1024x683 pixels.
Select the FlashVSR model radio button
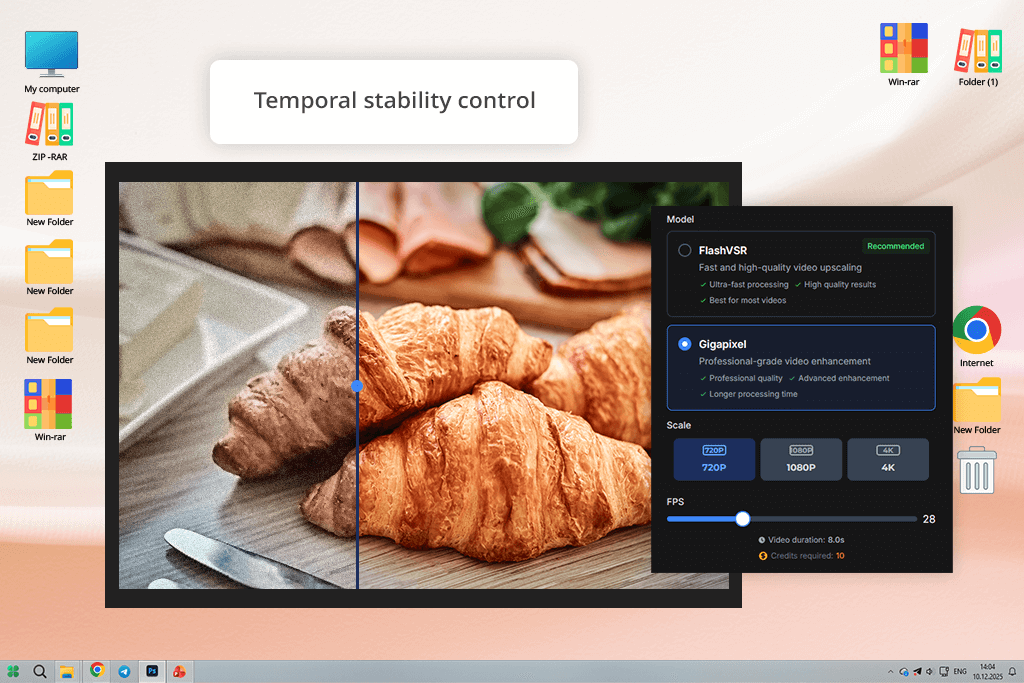(684, 250)
